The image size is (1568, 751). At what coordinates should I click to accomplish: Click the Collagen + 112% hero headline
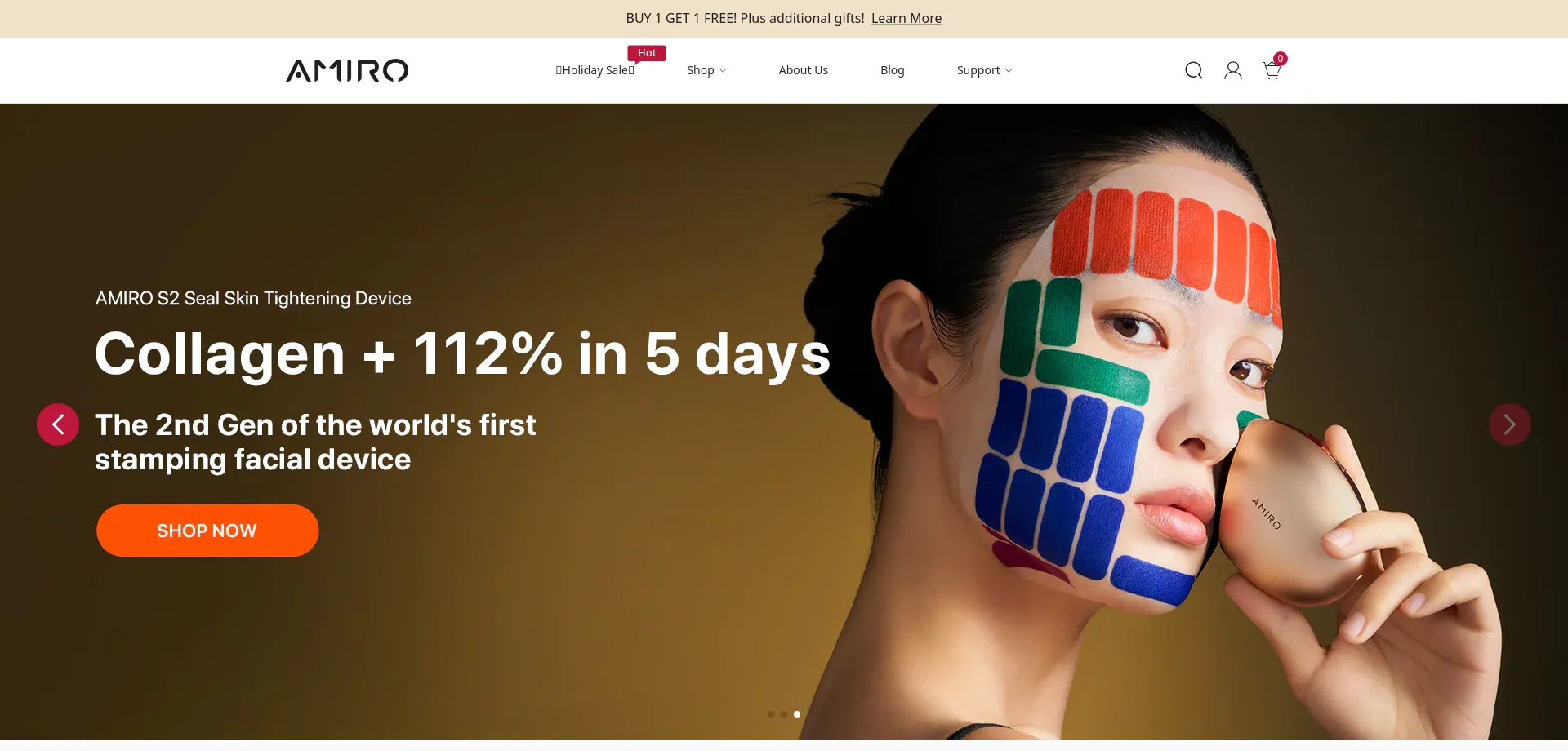coord(462,353)
